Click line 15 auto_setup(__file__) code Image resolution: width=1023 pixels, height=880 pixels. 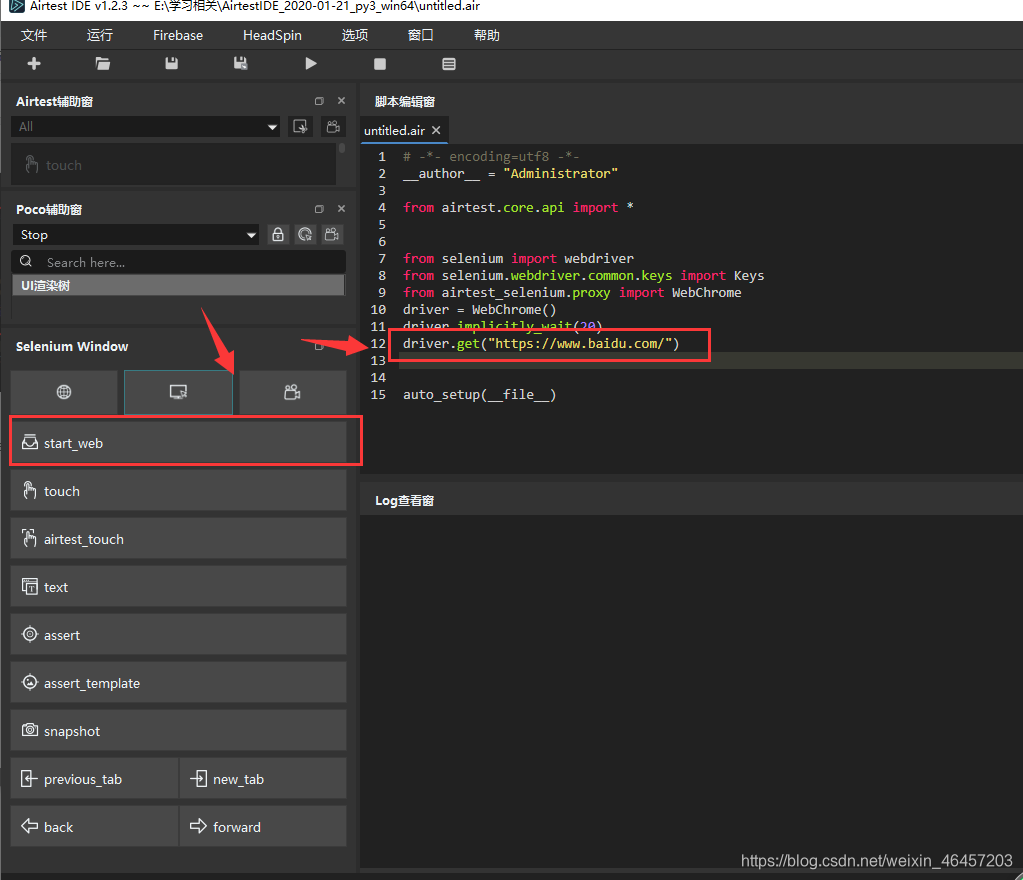point(480,395)
